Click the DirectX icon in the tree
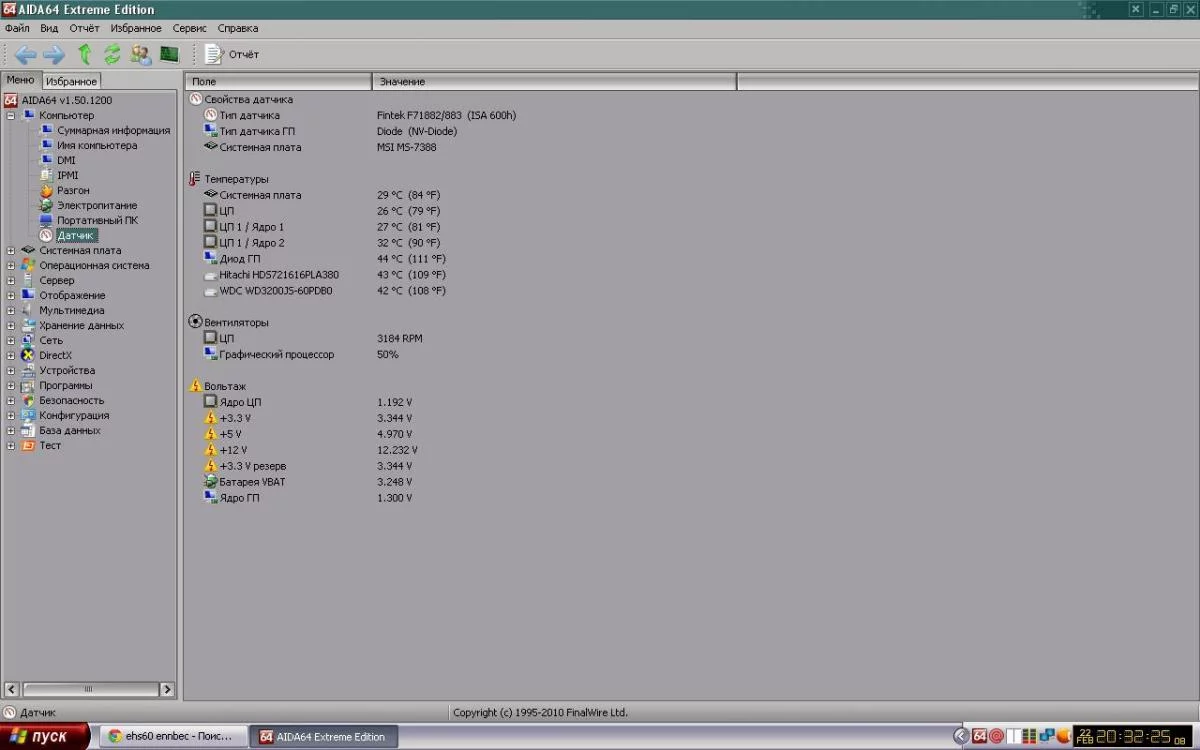Viewport: 1200px width, 750px height. (28, 355)
